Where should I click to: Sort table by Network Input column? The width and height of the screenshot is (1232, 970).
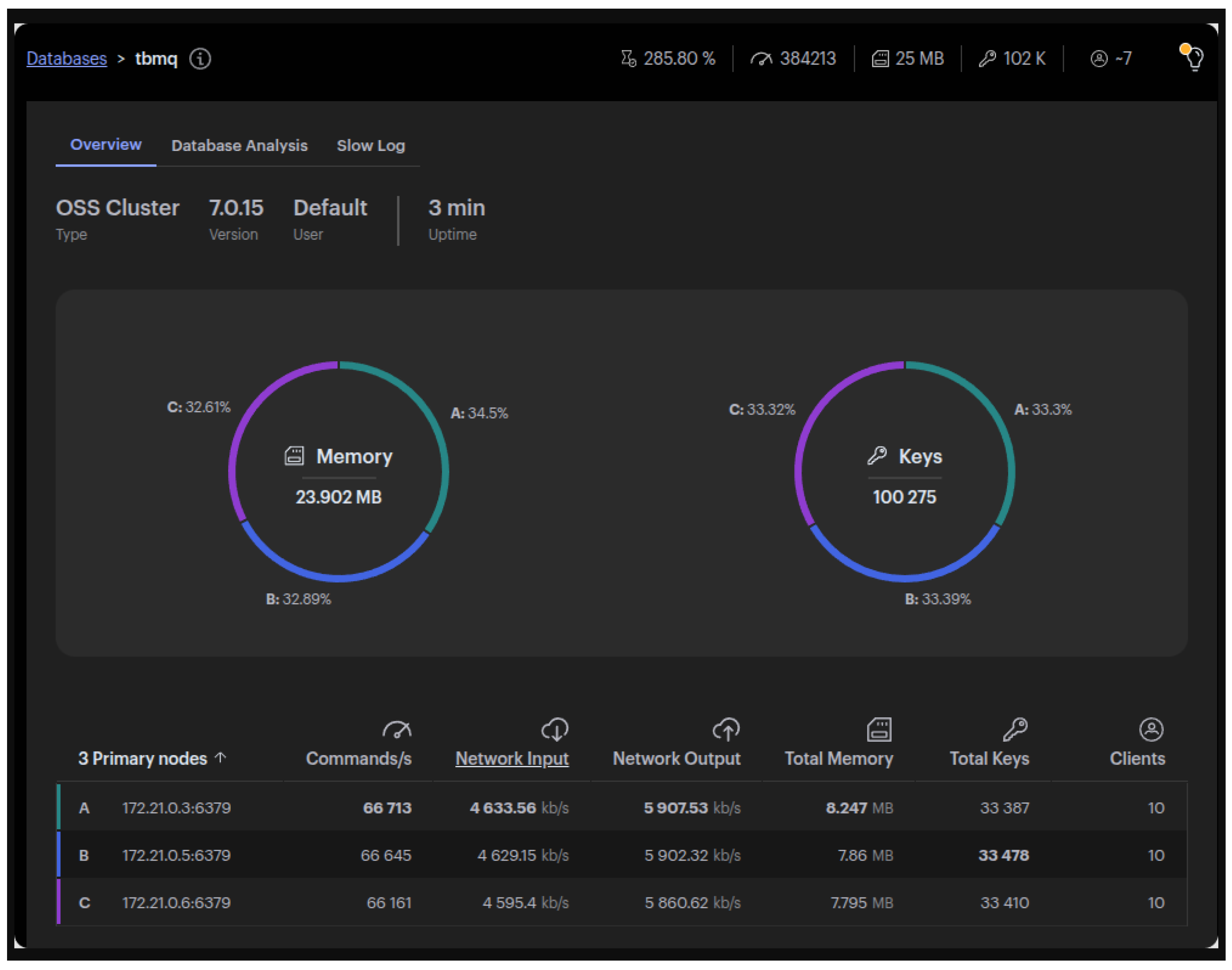click(x=512, y=759)
